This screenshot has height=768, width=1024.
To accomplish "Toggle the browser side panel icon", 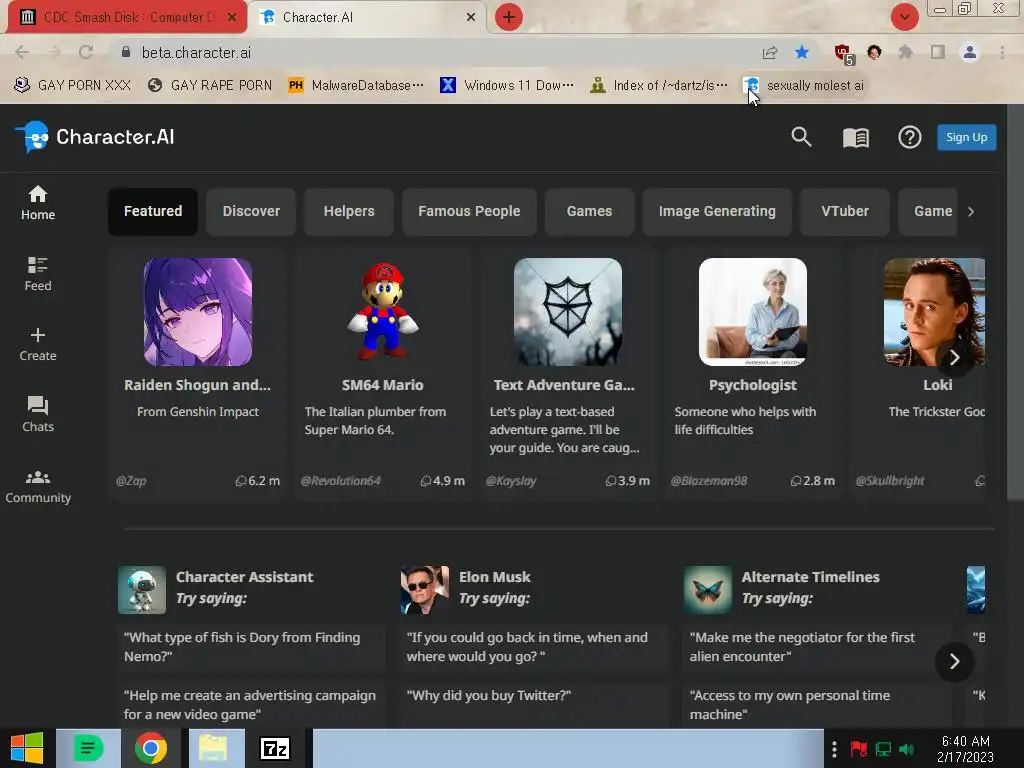I will coord(938,52).
